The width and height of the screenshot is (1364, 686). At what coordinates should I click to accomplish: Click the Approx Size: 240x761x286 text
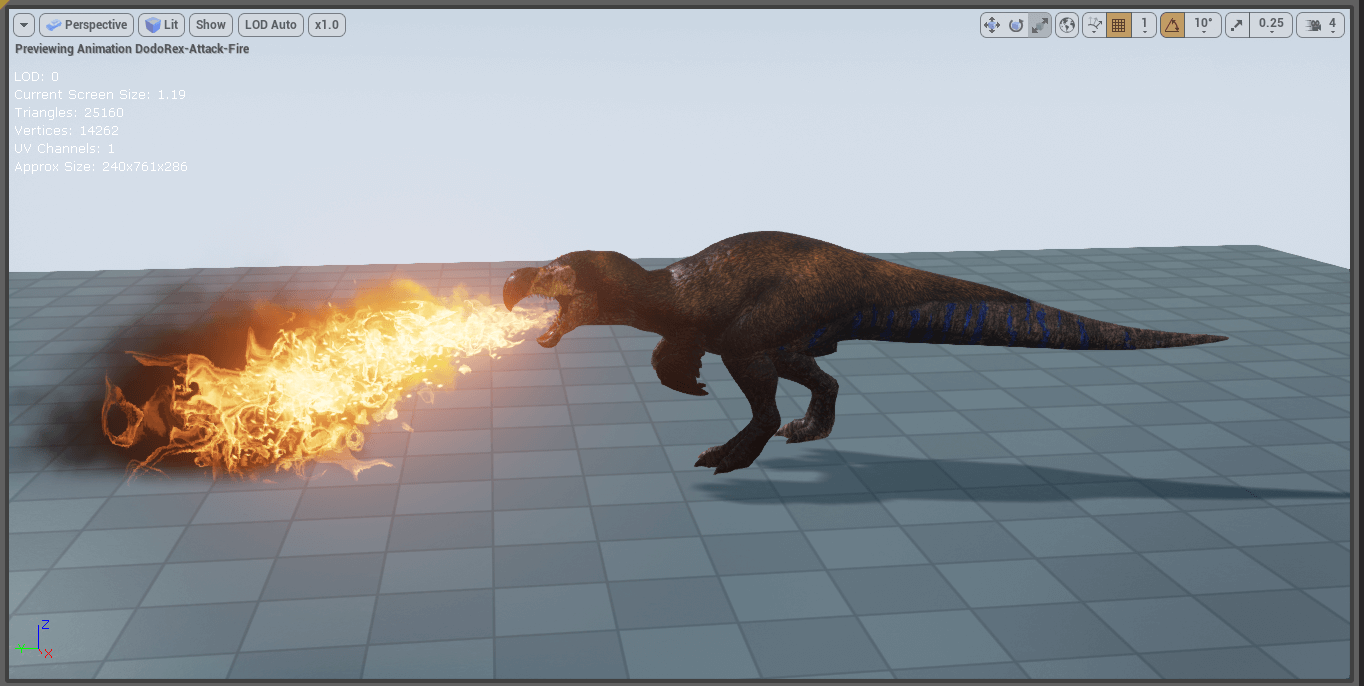[101, 166]
